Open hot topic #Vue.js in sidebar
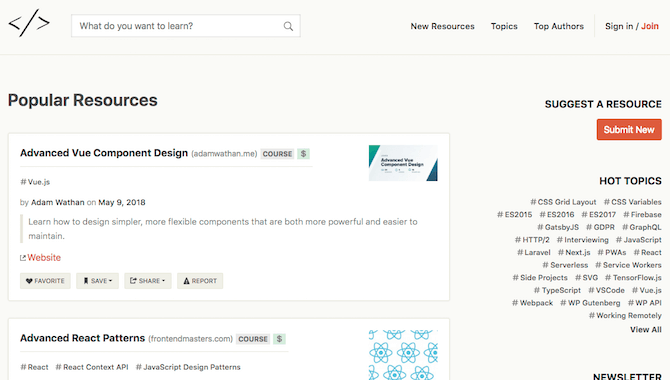 646,290
